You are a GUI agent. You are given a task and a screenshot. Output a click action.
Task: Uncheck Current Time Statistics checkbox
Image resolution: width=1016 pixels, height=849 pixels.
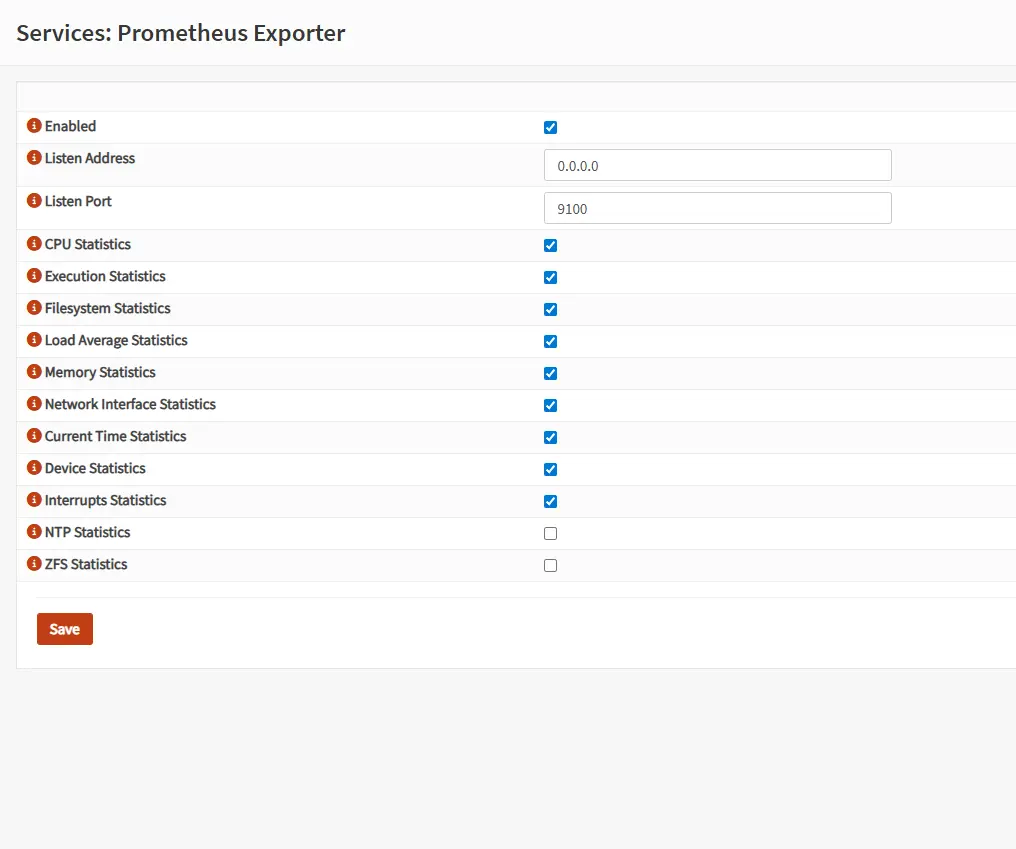550,437
